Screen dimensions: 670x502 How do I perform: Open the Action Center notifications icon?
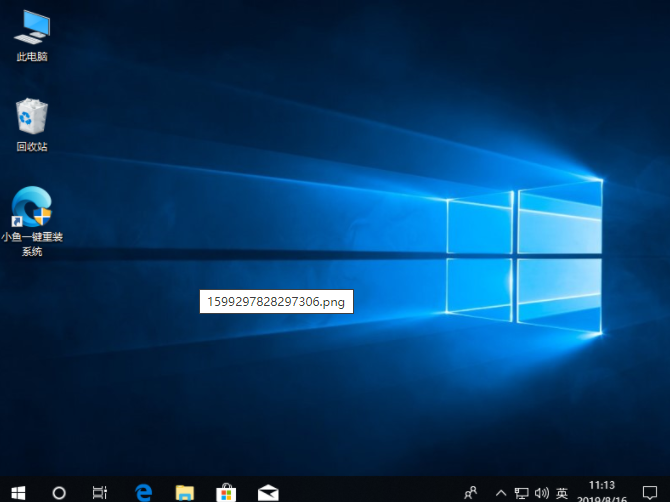pyautogui.click(x=649, y=492)
